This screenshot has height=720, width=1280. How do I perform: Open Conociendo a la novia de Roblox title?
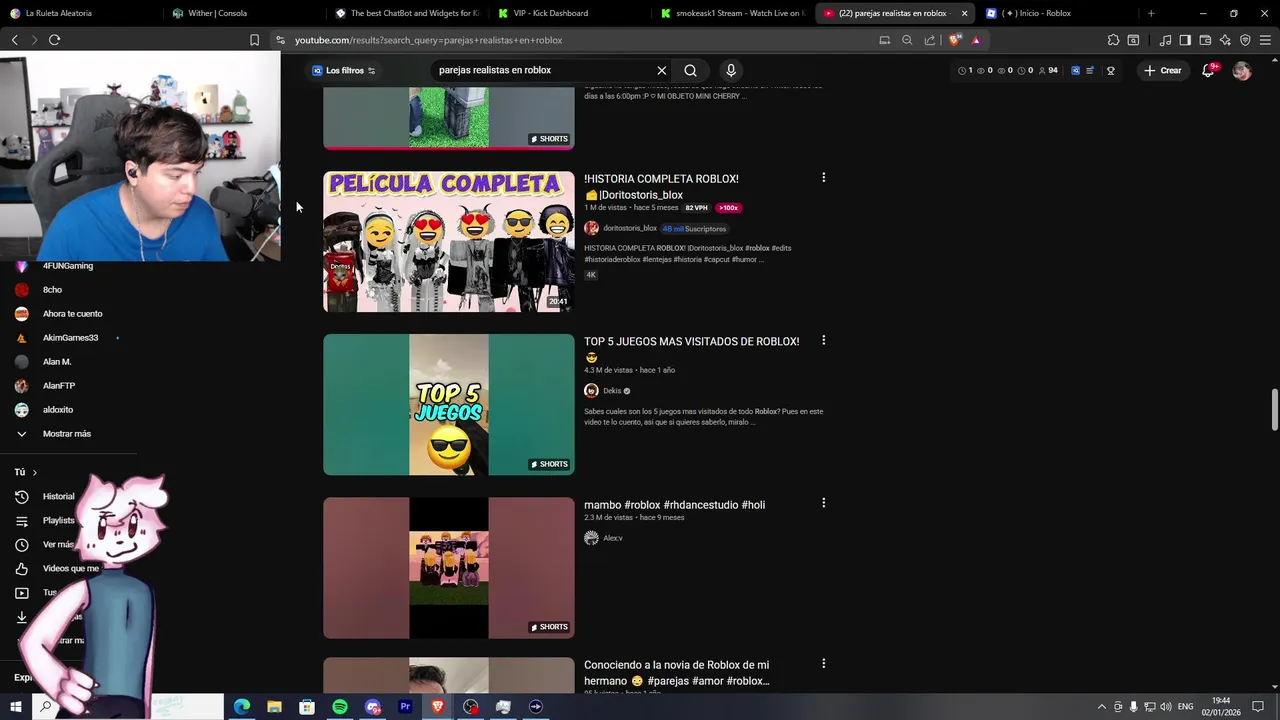click(x=677, y=673)
